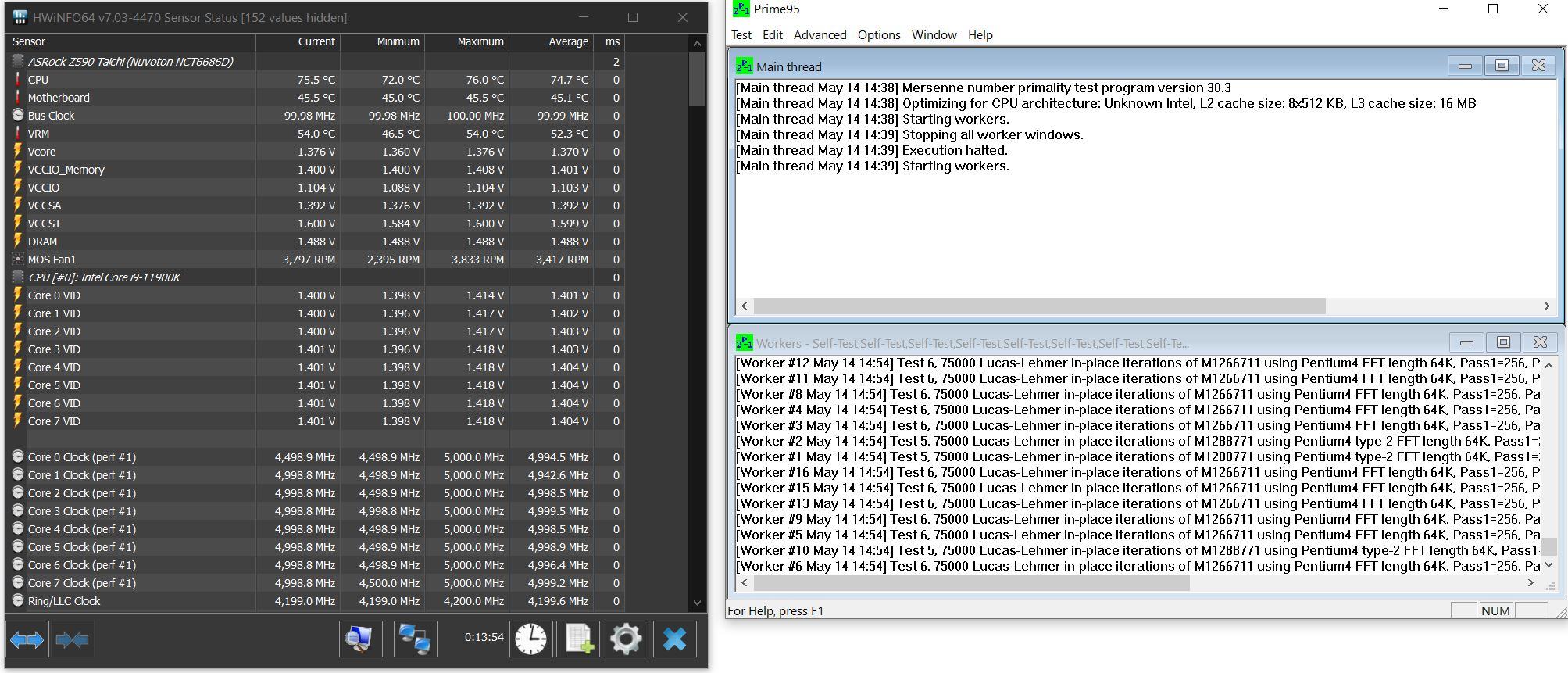Click Prime95 title bar app icon

[741, 9]
